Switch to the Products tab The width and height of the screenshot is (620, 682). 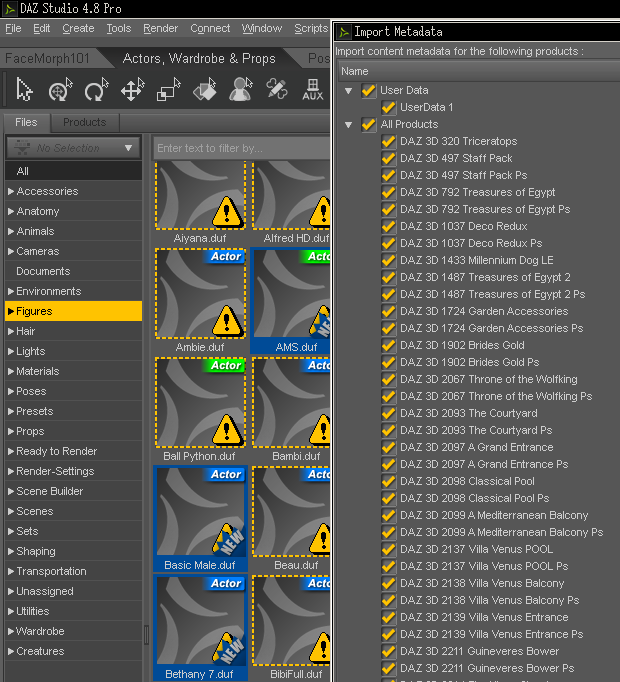click(84, 123)
